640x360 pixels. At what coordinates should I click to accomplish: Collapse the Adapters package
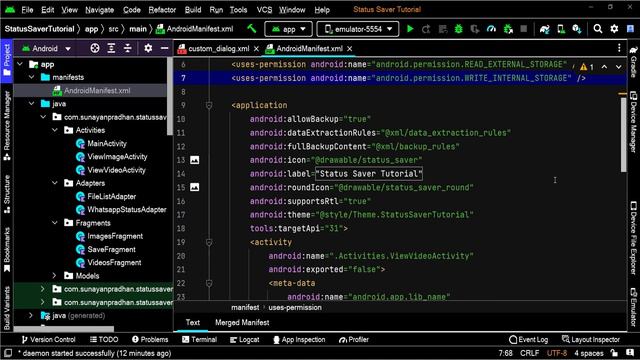(55, 183)
